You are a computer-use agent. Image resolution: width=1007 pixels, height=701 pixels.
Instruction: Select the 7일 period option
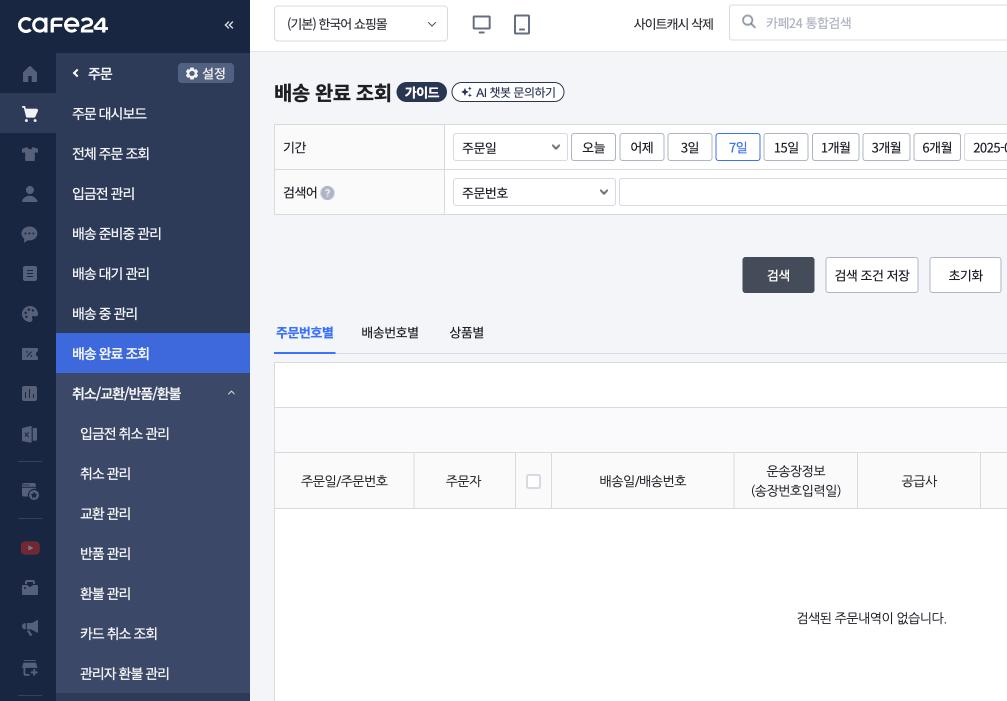tap(738, 147)
